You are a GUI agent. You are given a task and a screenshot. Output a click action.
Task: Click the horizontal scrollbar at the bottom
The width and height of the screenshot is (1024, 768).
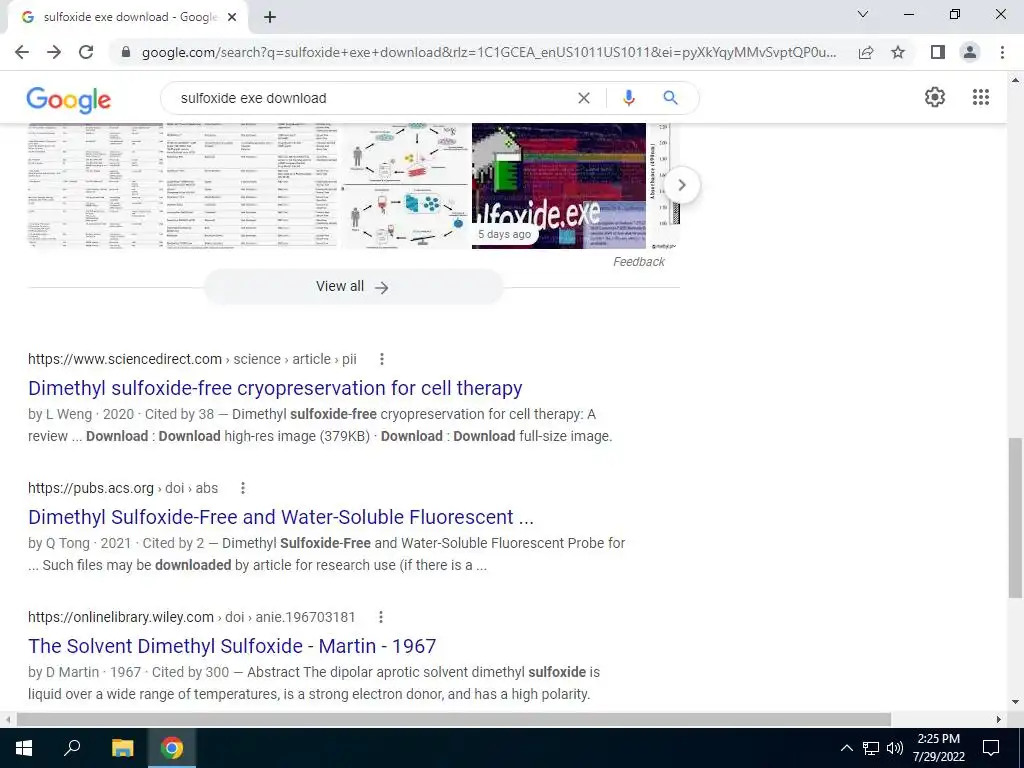tap(454, 719)
